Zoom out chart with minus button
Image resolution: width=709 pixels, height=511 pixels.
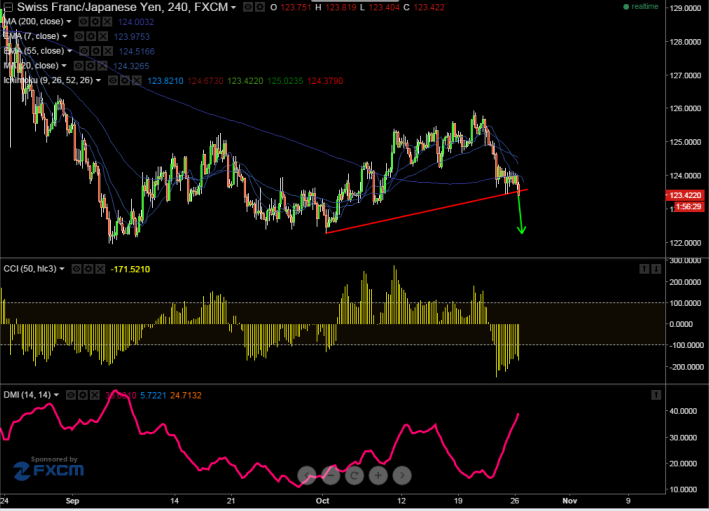click(x=331, y=475)
